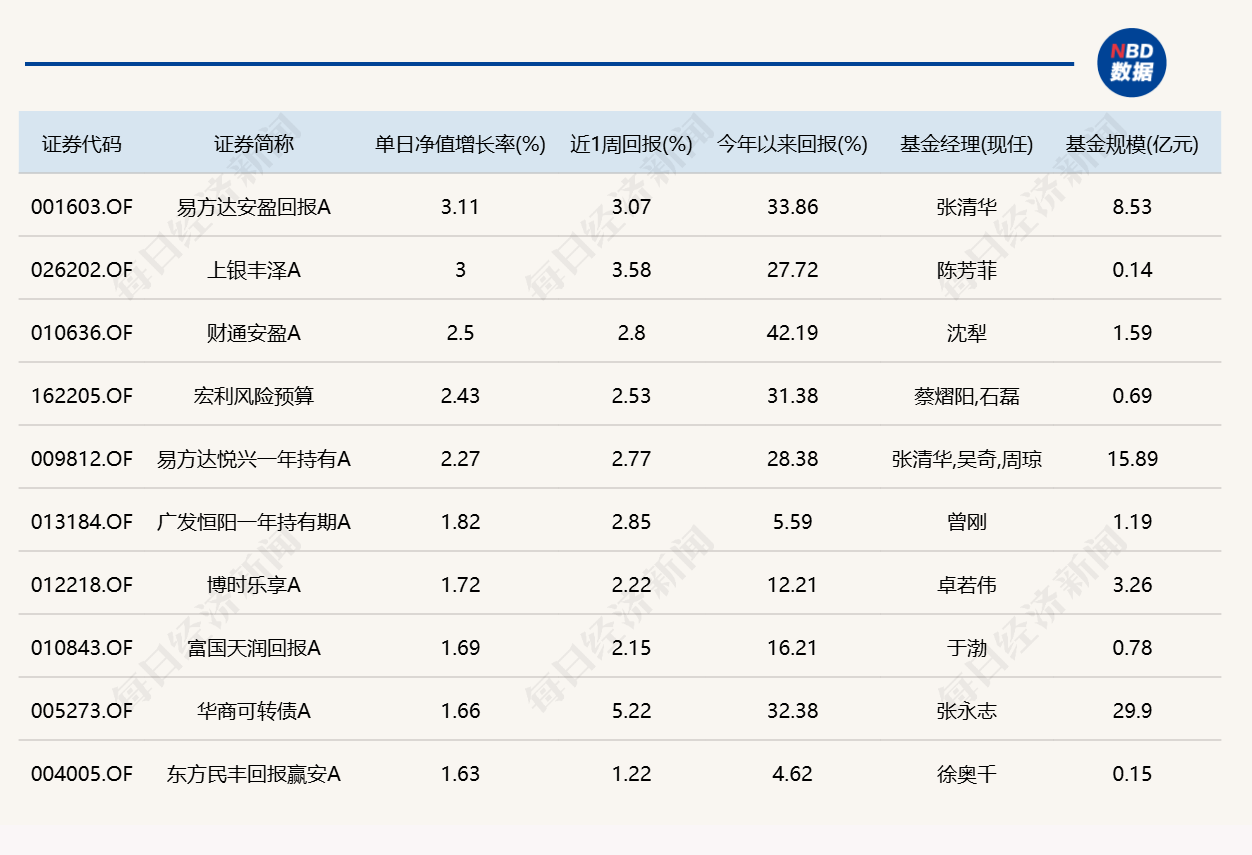Click manager name 张永志

[x=967, y=711]
